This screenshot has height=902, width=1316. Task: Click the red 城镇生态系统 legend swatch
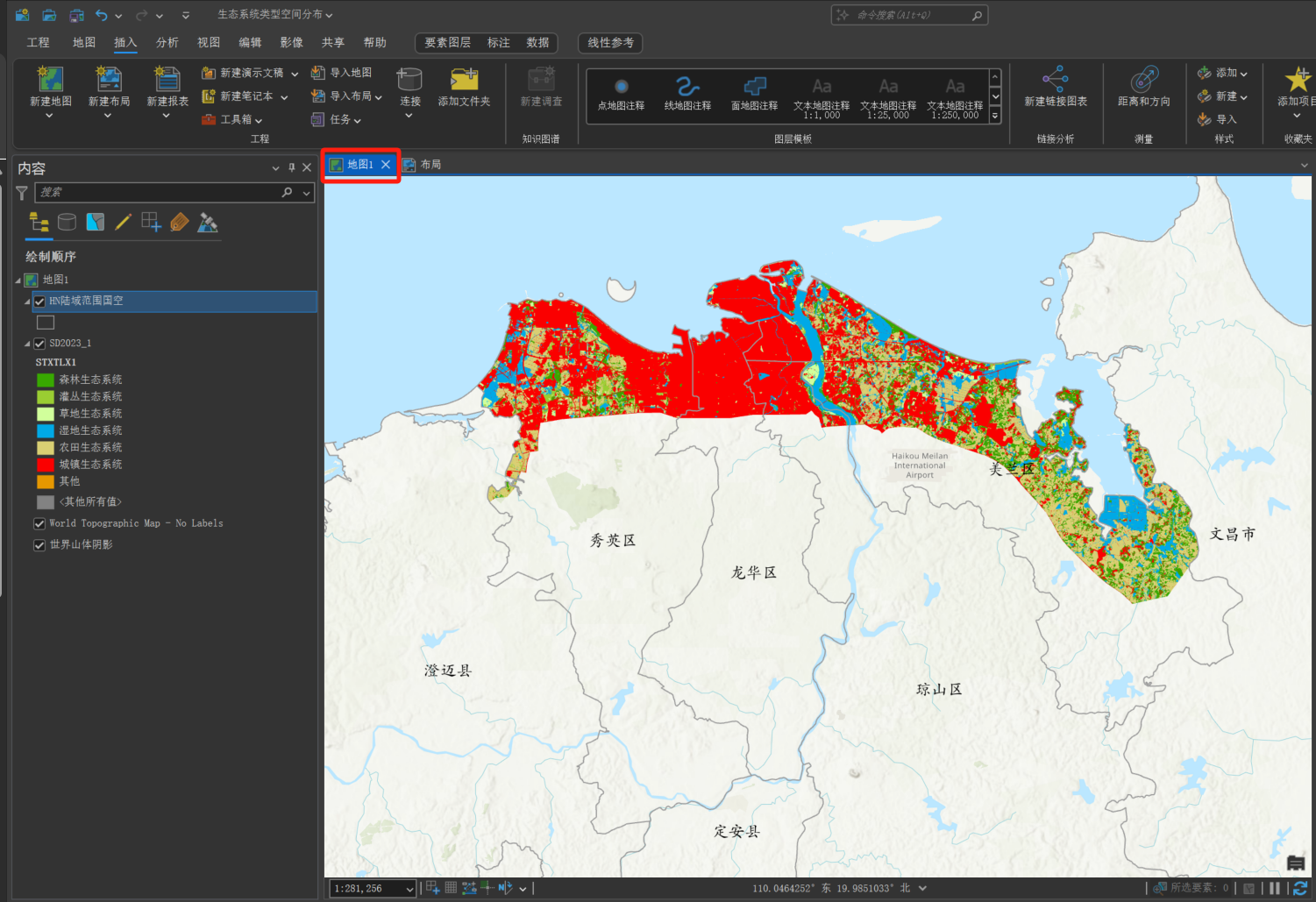tap(46, 465)
